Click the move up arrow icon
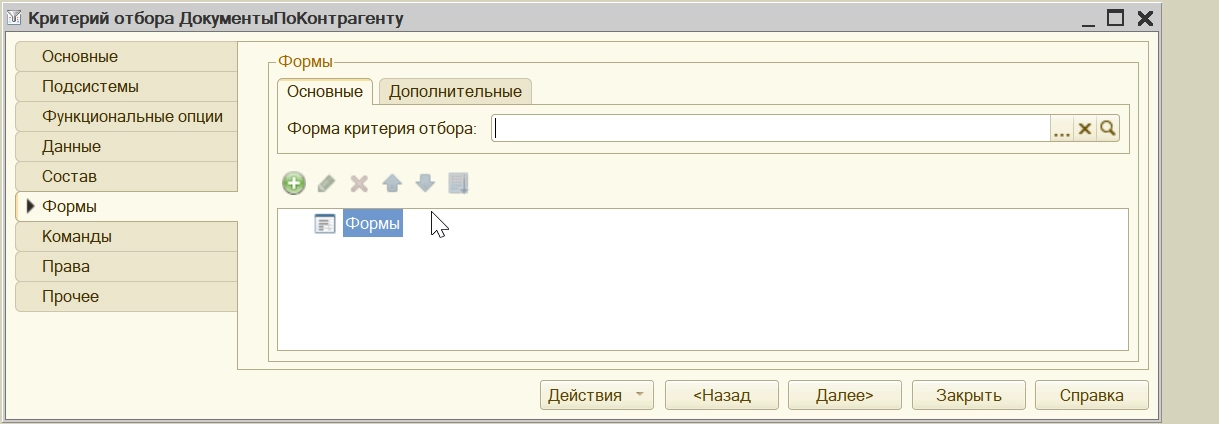This screenshot has width=1219, height=424. coord(392,183)
